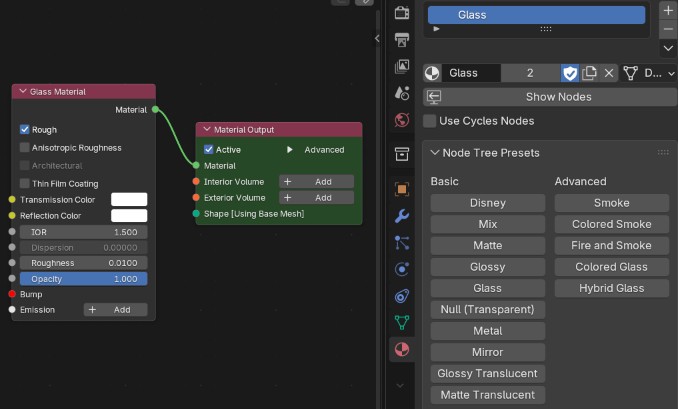
Task: Add an Emission node
Action: click(x=115, y=310)
